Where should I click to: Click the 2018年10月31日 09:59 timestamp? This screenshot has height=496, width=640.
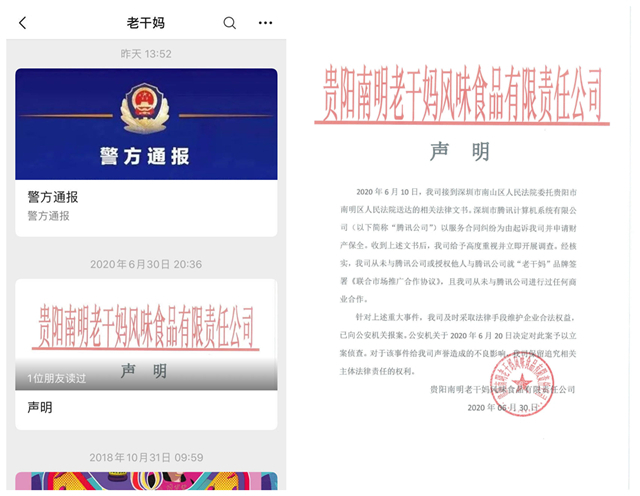click(x=146, y=457)
